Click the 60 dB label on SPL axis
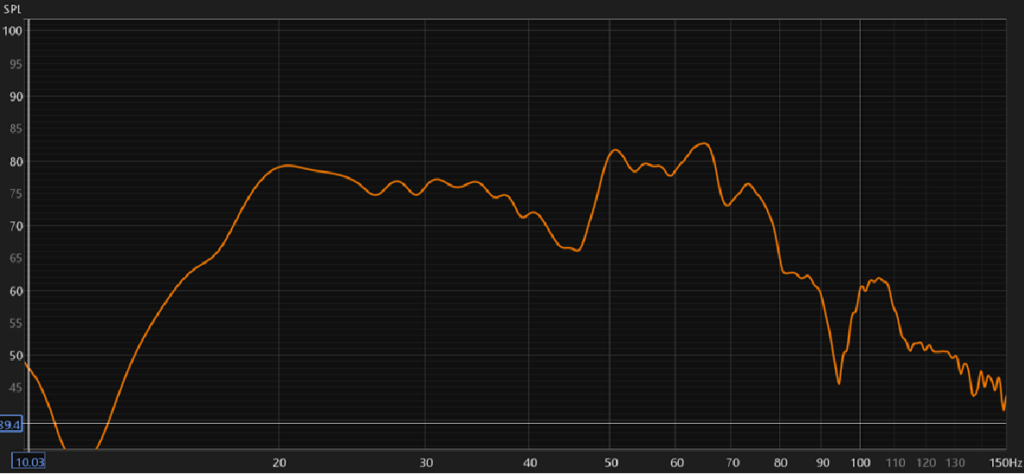The image size is (1024, 474). (x=14, y=291)
